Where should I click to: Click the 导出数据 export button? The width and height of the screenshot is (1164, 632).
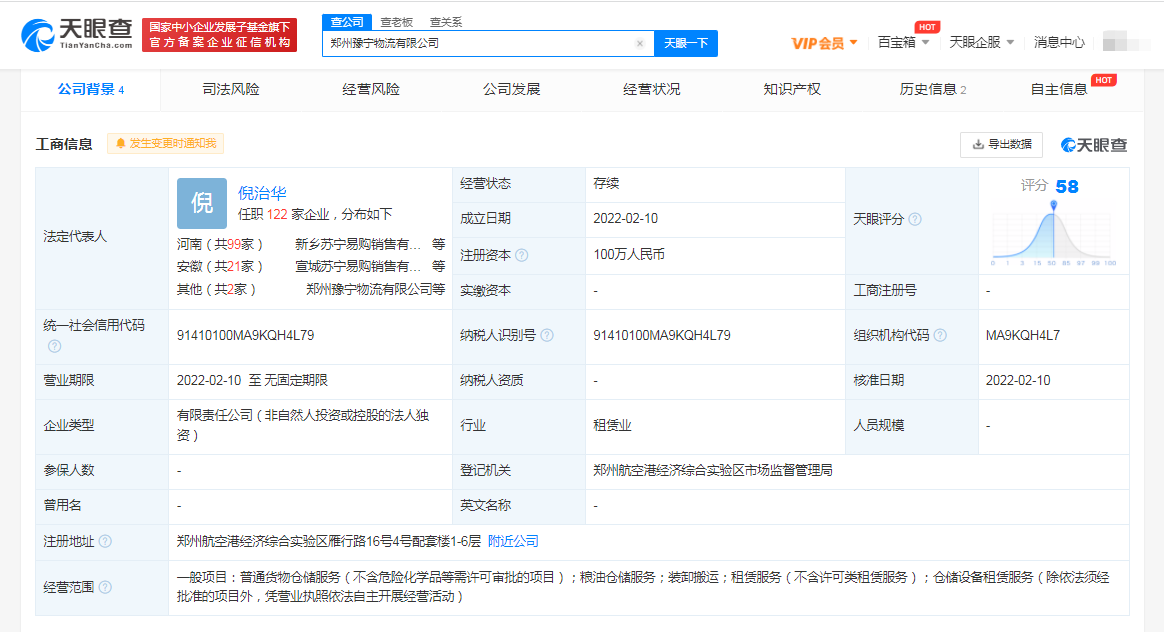(x=1001, y=144)
